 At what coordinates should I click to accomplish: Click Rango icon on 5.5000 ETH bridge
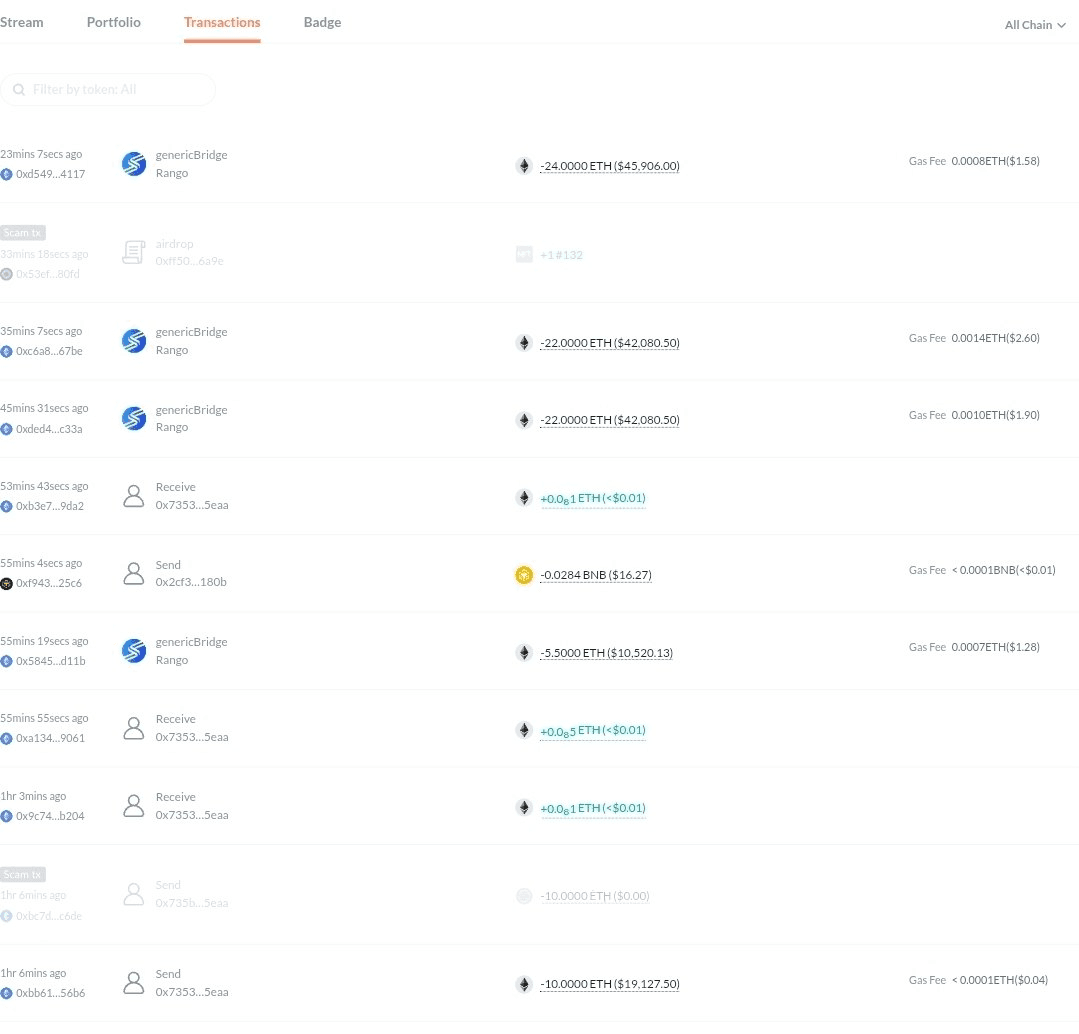click(133, 651)
